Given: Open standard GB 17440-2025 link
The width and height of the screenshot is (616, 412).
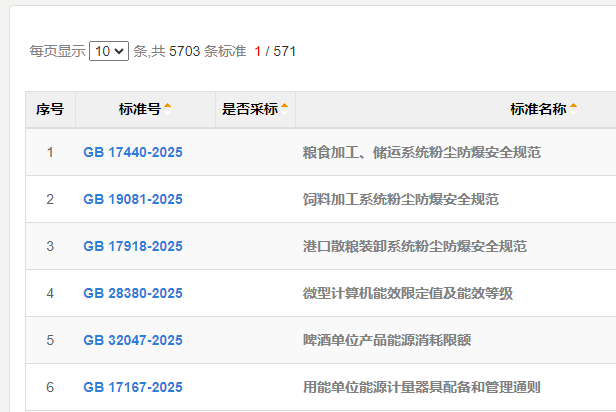Looking at the screenshot, I should (x=133, y=153).
